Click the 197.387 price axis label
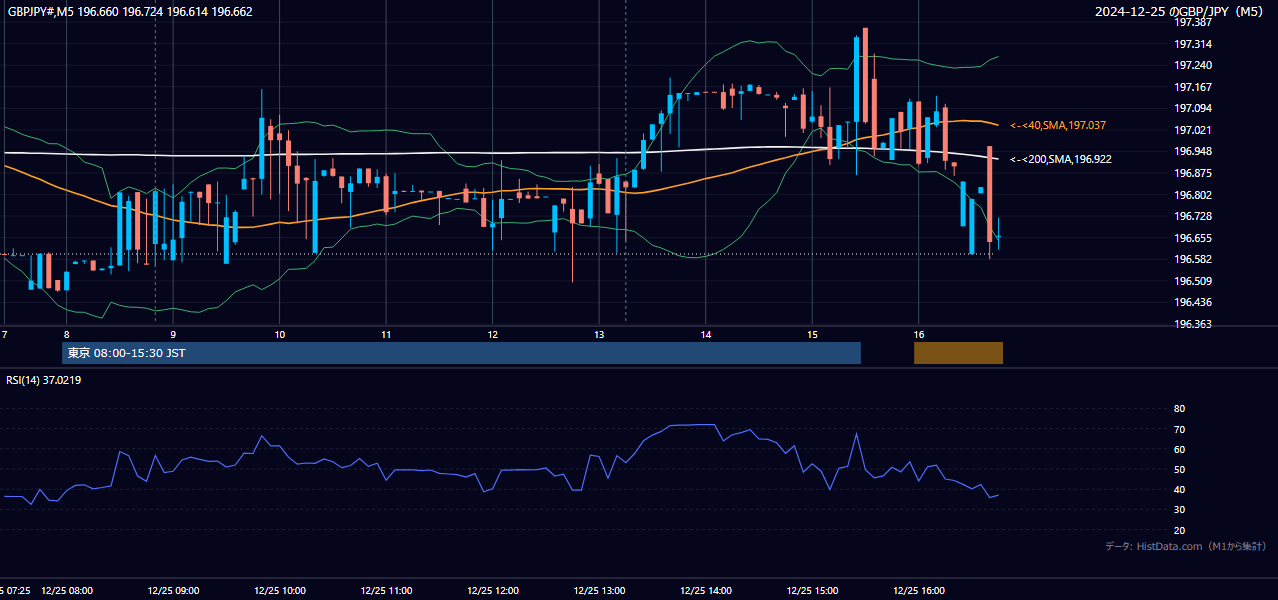The height and width of the screenshot is (600, 1278). [x=1193, y=22]
